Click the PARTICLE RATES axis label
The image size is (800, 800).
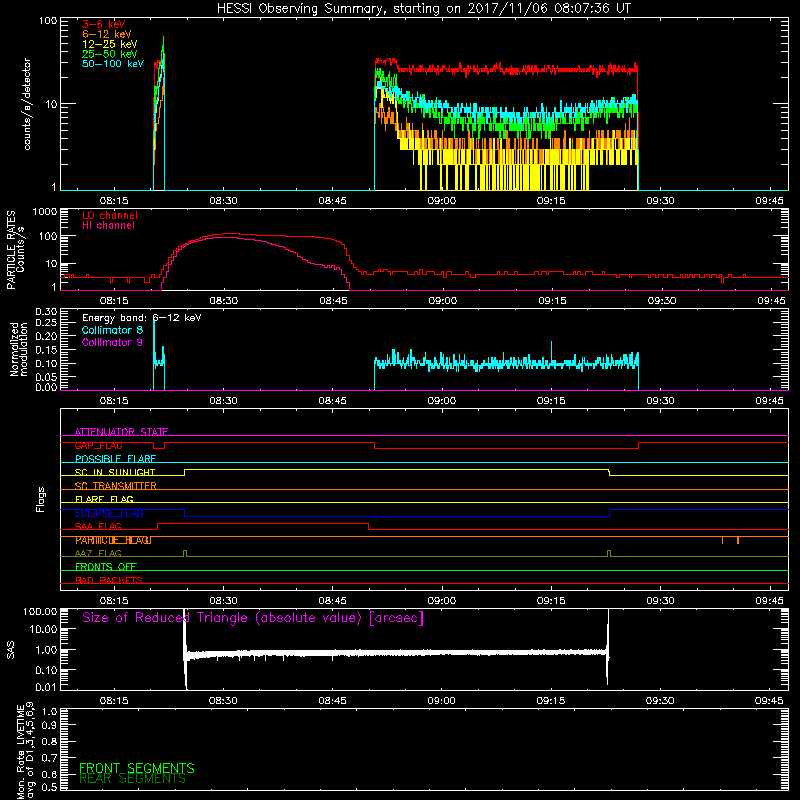[x=15, y=249]
